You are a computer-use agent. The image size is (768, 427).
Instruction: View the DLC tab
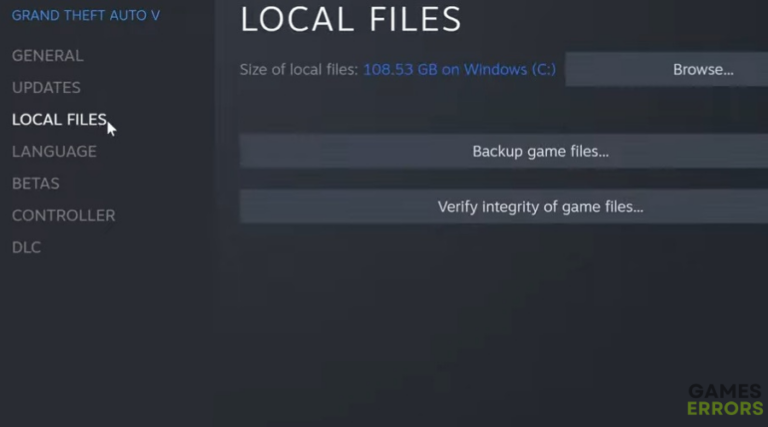26,248
